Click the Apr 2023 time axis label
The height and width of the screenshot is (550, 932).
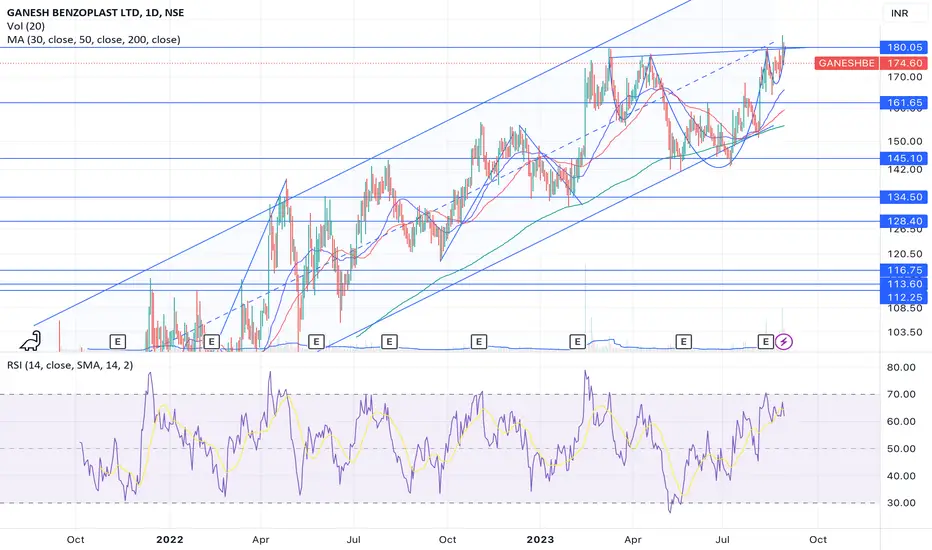[x=633, y=540]
